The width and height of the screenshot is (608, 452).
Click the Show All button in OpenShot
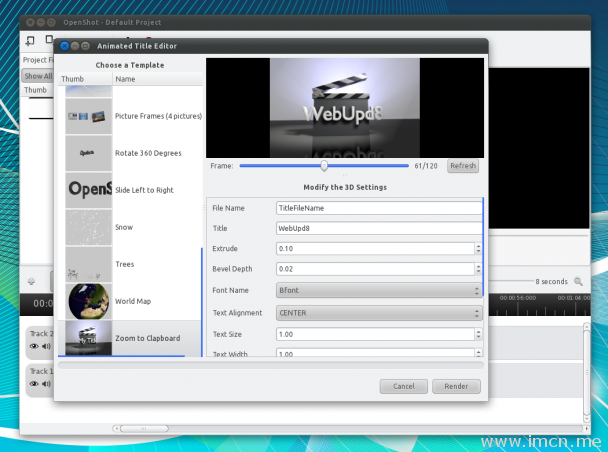pyautogui.click(x=38, y=76)
